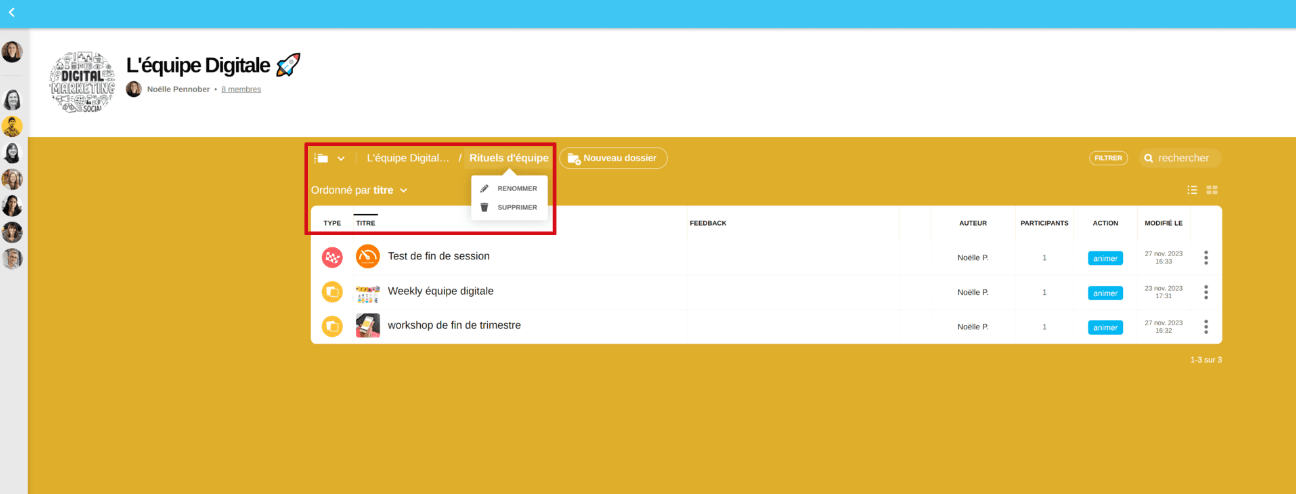Viewport: 1296px width, 494px height.
Task: Click the red type icon for Test de fin de session
Action: click(x=332, y=258)
